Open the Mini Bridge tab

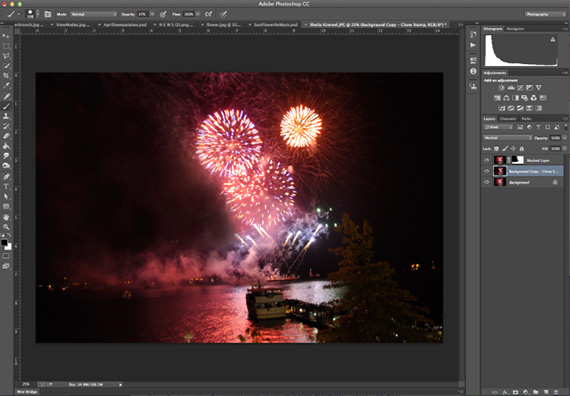coord(27,392)
